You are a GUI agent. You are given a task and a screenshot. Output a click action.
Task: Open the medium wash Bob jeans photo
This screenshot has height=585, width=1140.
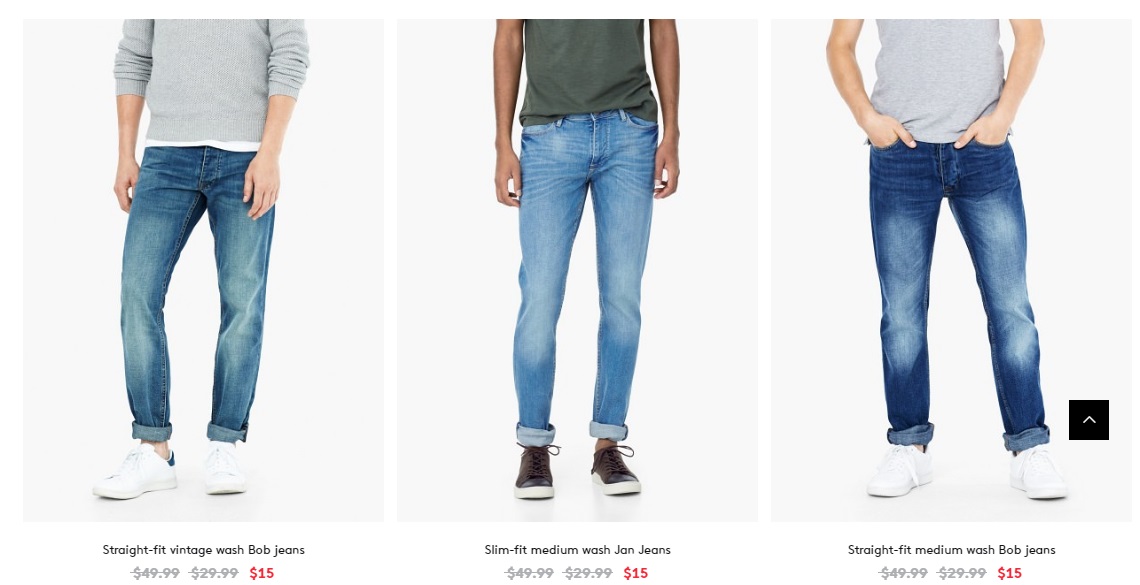coord(951,270)
